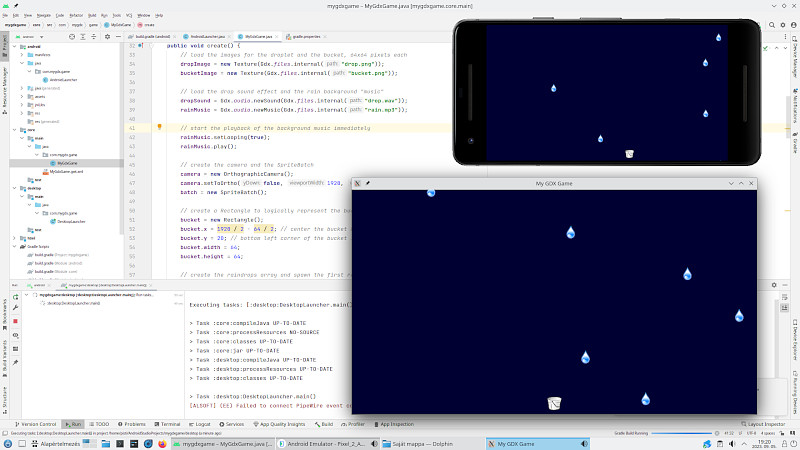Toggle the Build Variants side panel button
This screenshot has width=800, height=450.
[x=5, y=359]
